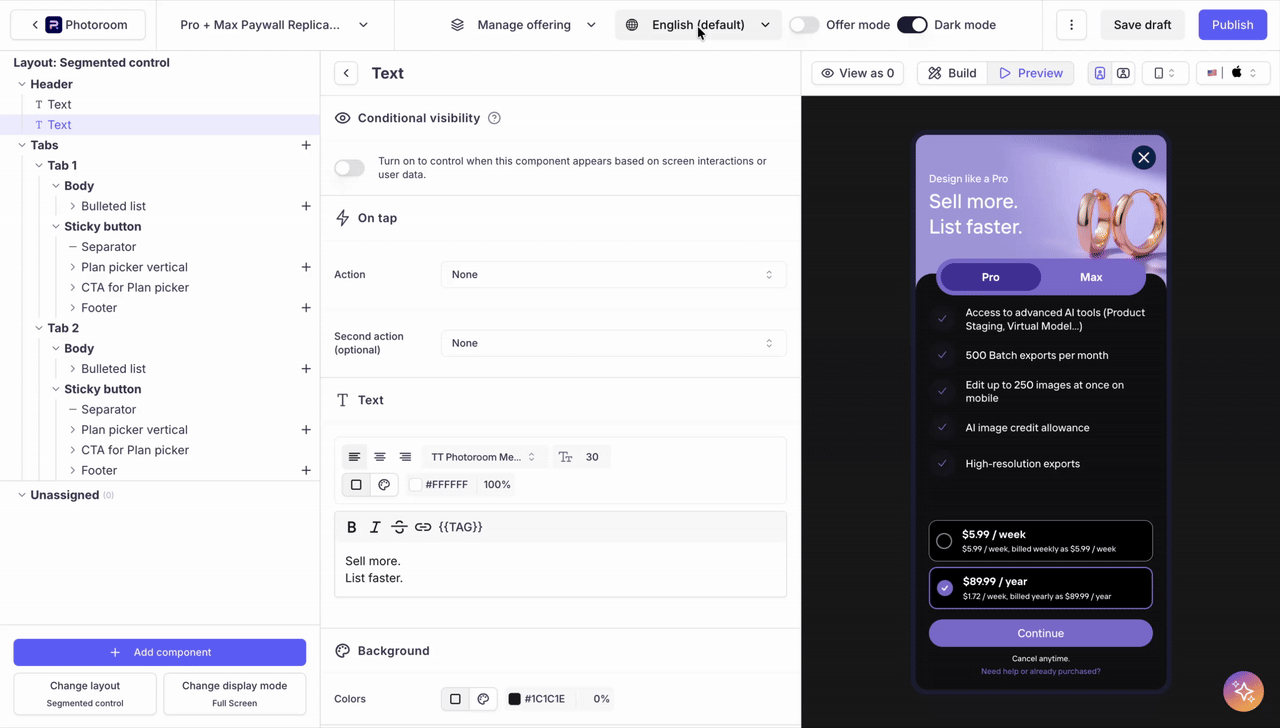The width and height of the screenshot is (1280, 728).
Task: Click the #FFFFFF text color swatch
Action: coord(416,485)
